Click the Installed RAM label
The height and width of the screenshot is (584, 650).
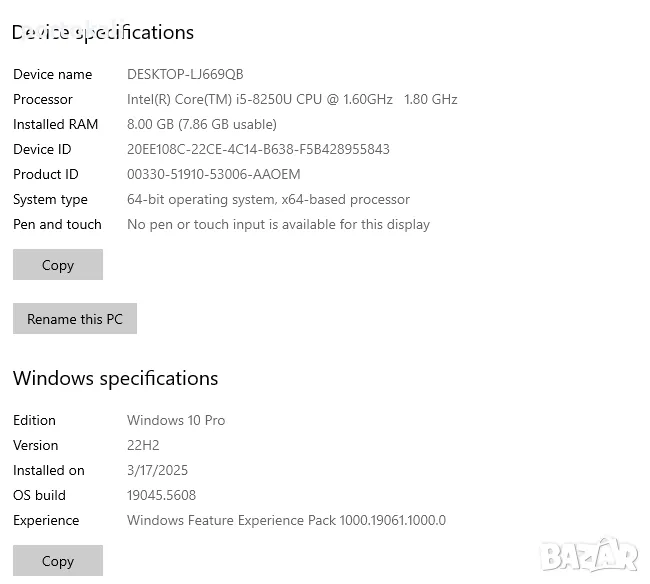(55, 124)
